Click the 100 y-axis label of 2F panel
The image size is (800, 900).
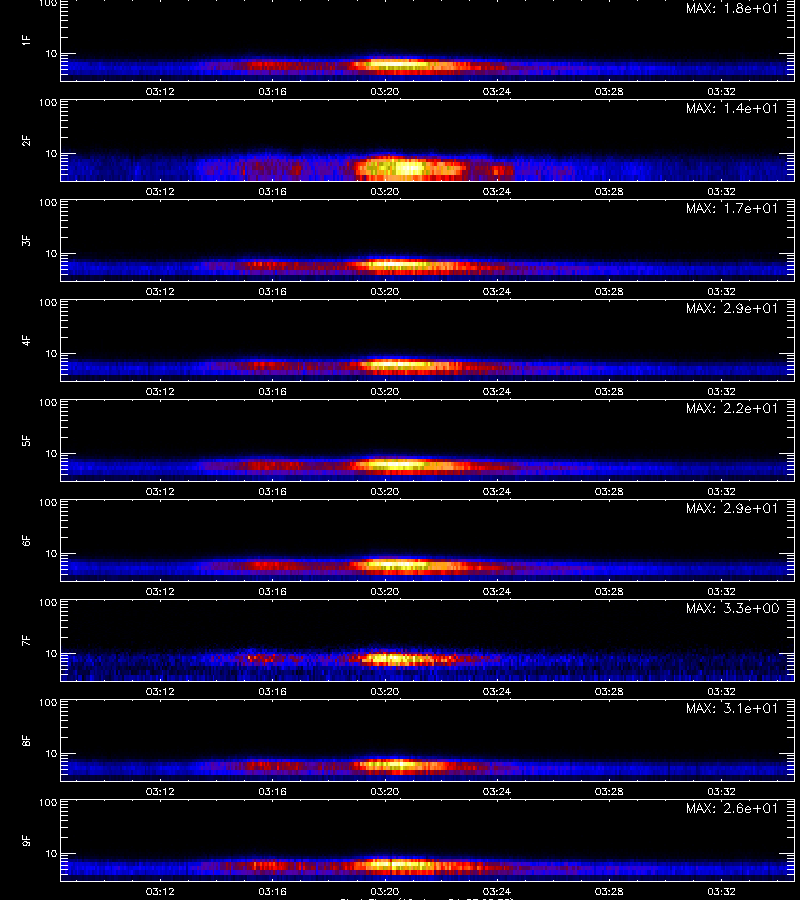pos(48,103)
